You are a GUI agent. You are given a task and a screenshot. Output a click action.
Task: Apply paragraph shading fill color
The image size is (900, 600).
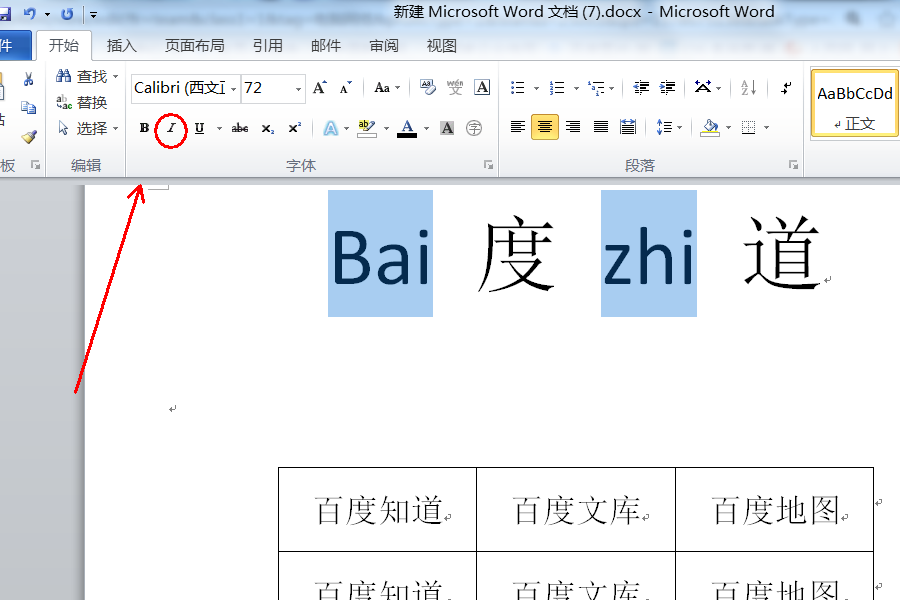point(710,127)
